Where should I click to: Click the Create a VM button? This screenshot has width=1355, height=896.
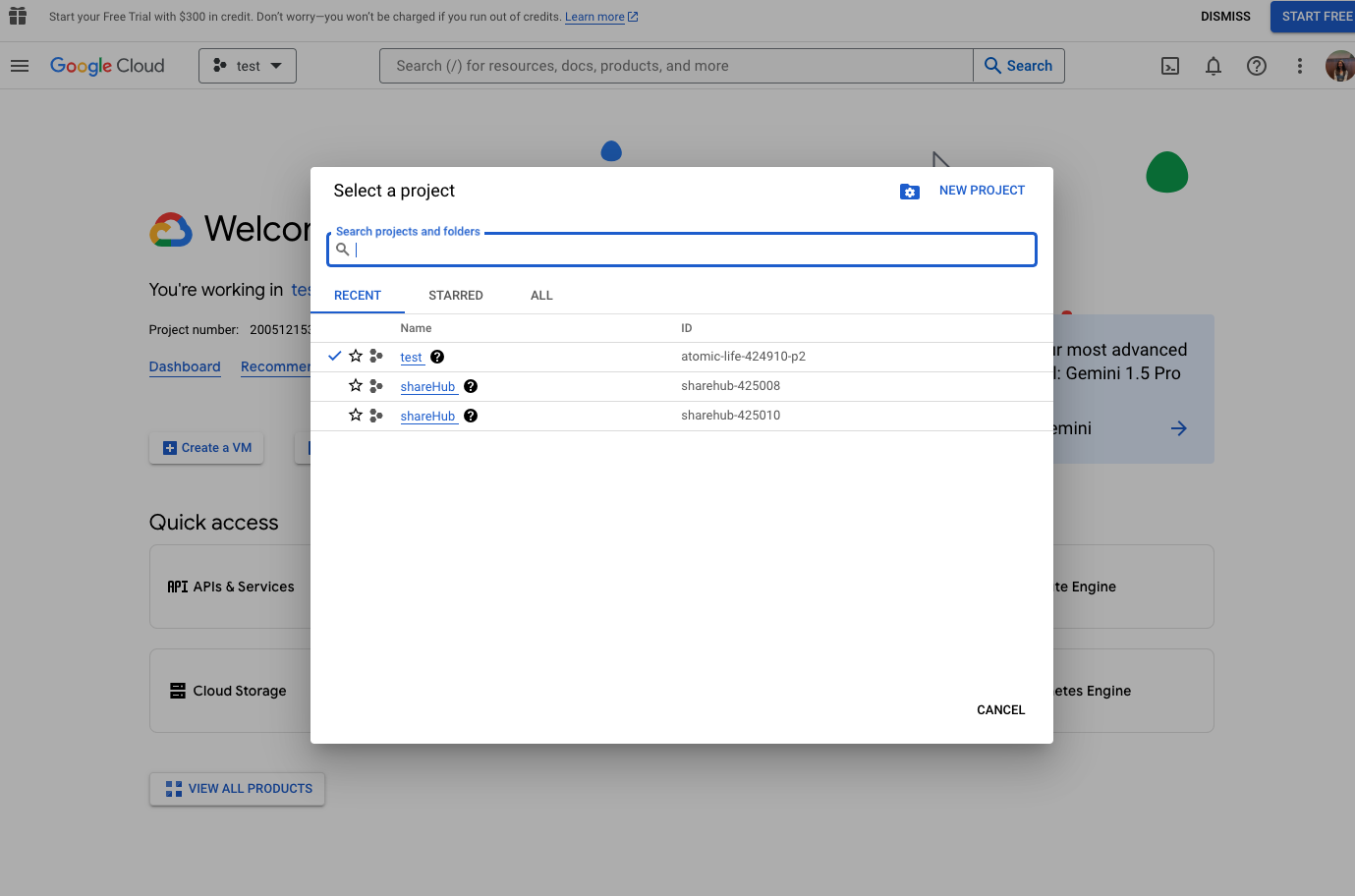coord(206,448)
